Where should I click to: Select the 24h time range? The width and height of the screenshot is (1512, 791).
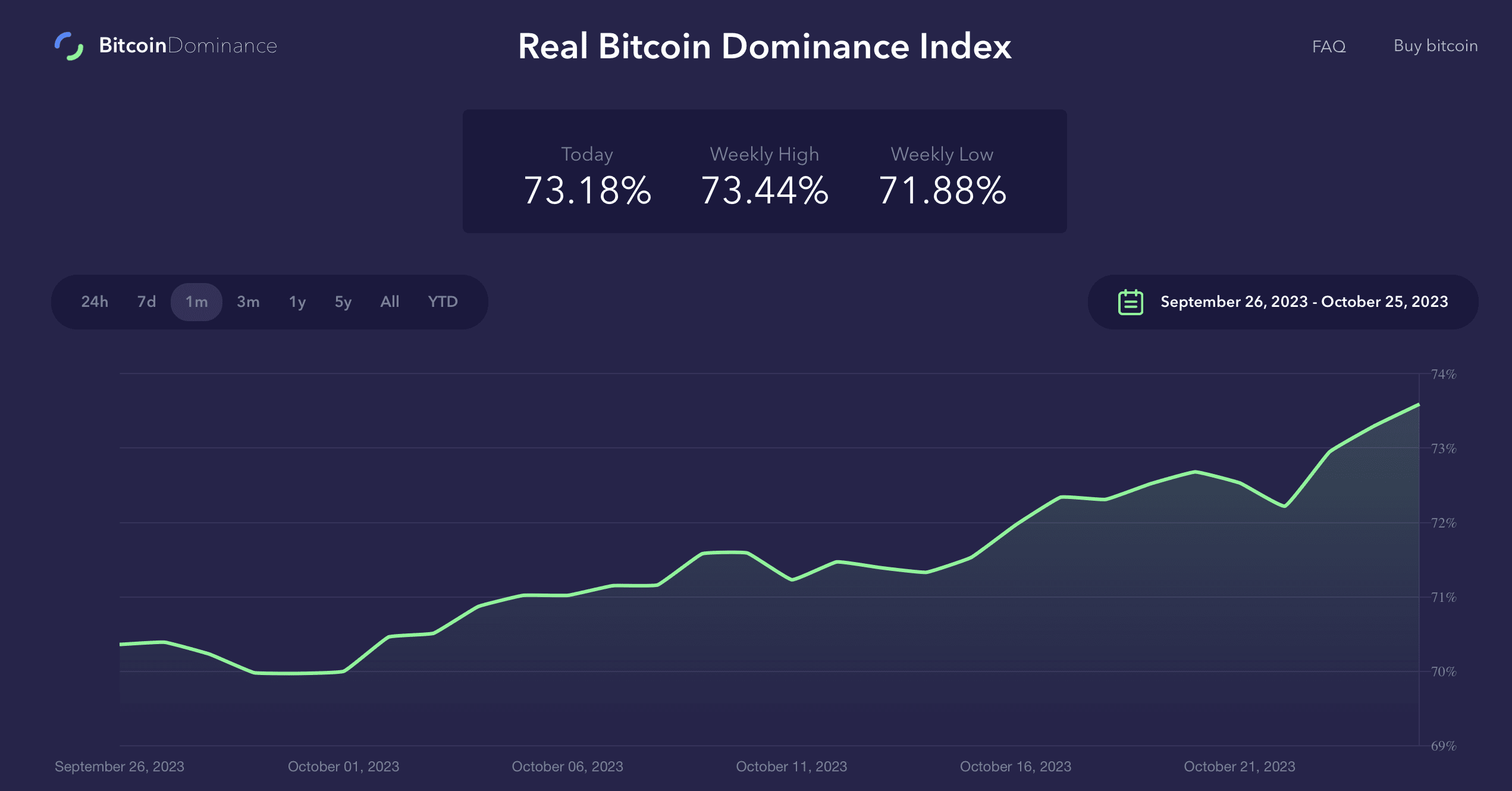[x=95, y=302]
